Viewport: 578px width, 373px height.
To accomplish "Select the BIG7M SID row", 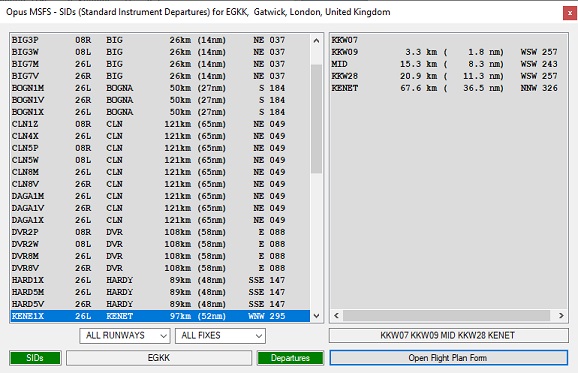I will (x=160, y=64).
